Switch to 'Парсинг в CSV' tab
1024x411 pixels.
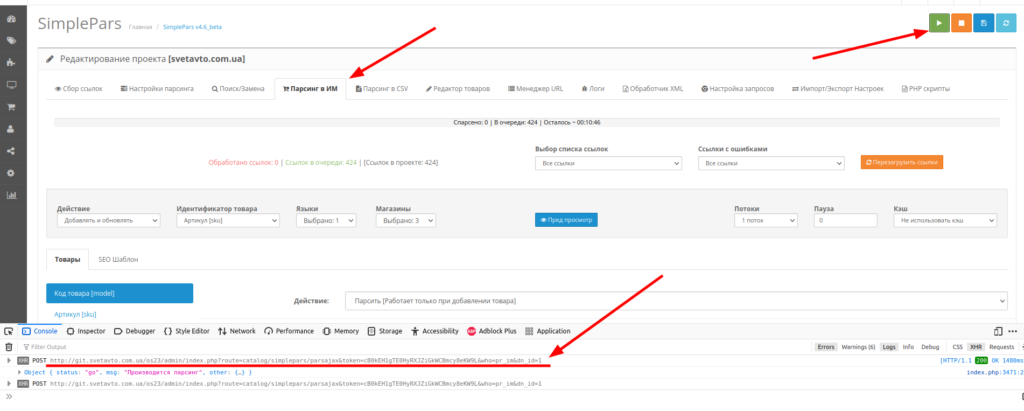pyautogui.click(x=382, y=89)
